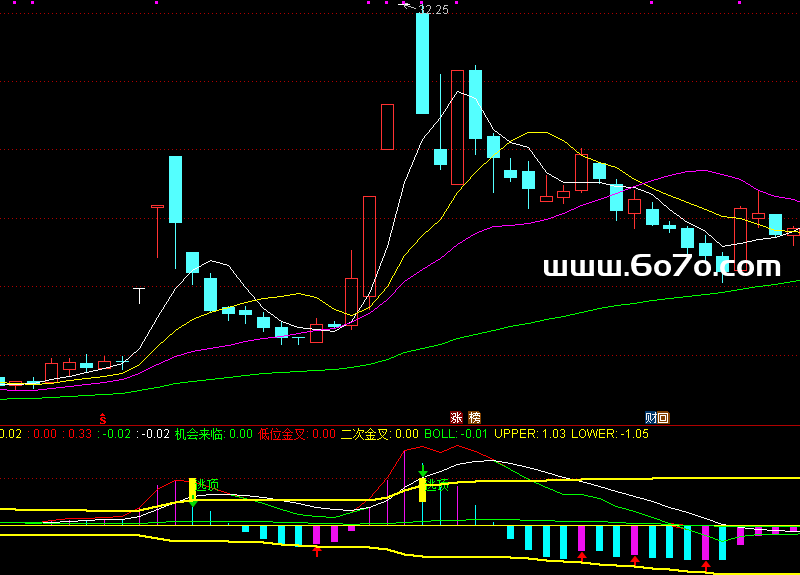The image size is (800, 575).
Task: Click the green down arrow in indicator panel
Action: (423, 468)
